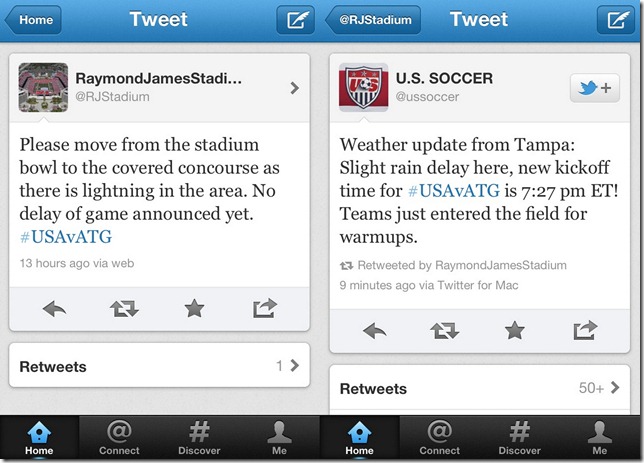
Task: Reply to the U.S. Soccer tweet
Action: tap(375, 329)
